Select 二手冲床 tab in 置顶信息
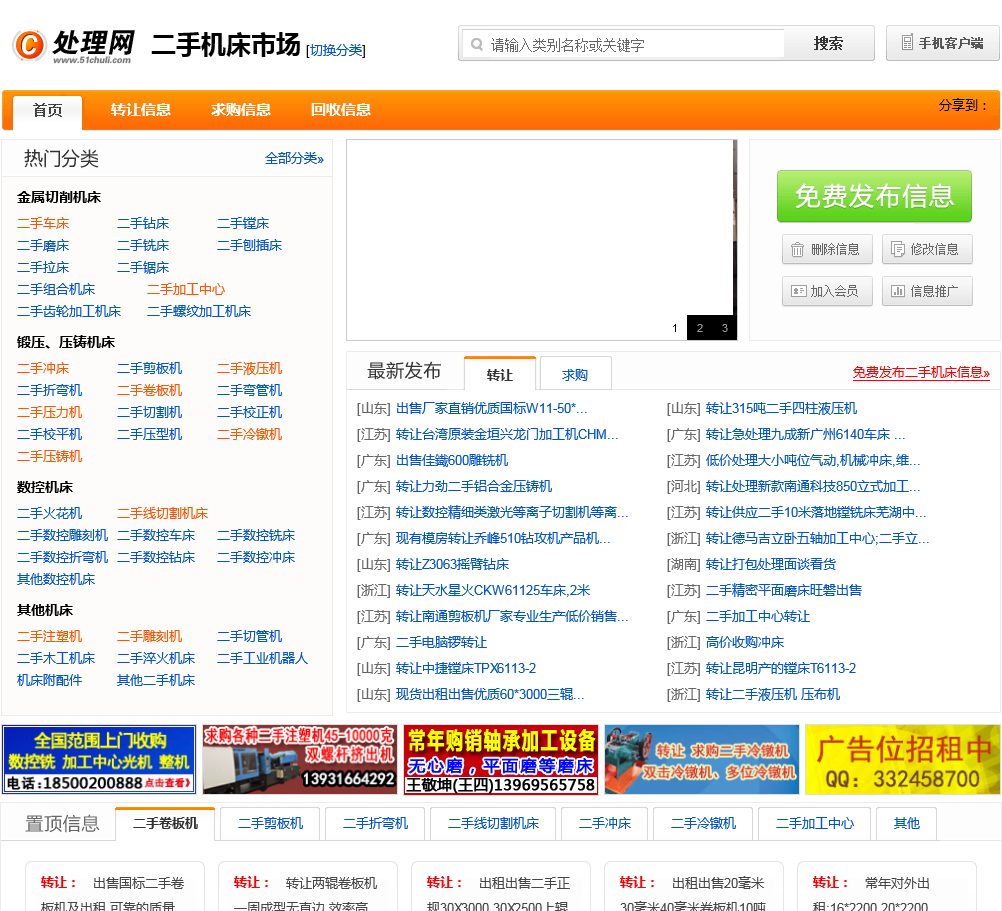This screenshot has width=1002, height=911. pos(605,823)
